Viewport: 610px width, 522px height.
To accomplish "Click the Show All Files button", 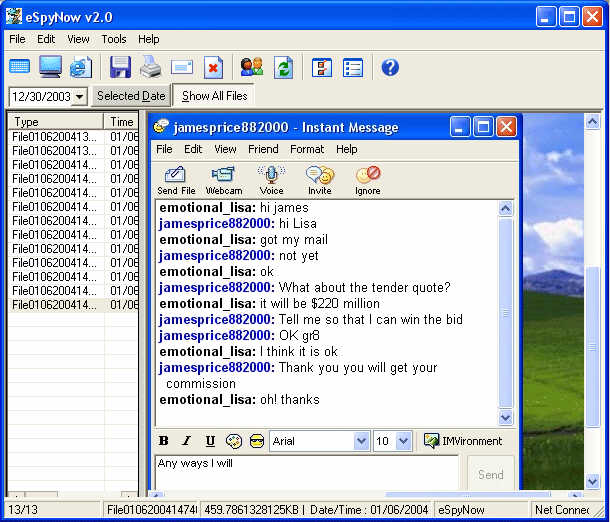I will [x=214, y=96].
